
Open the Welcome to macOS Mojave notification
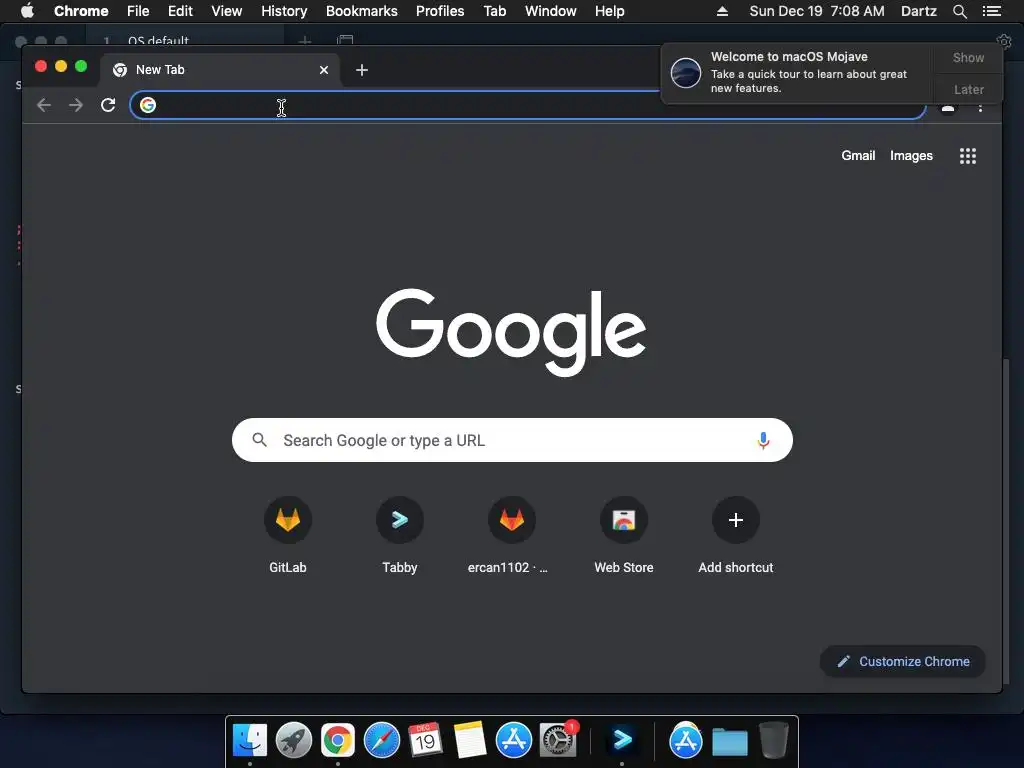click(797, 72)
